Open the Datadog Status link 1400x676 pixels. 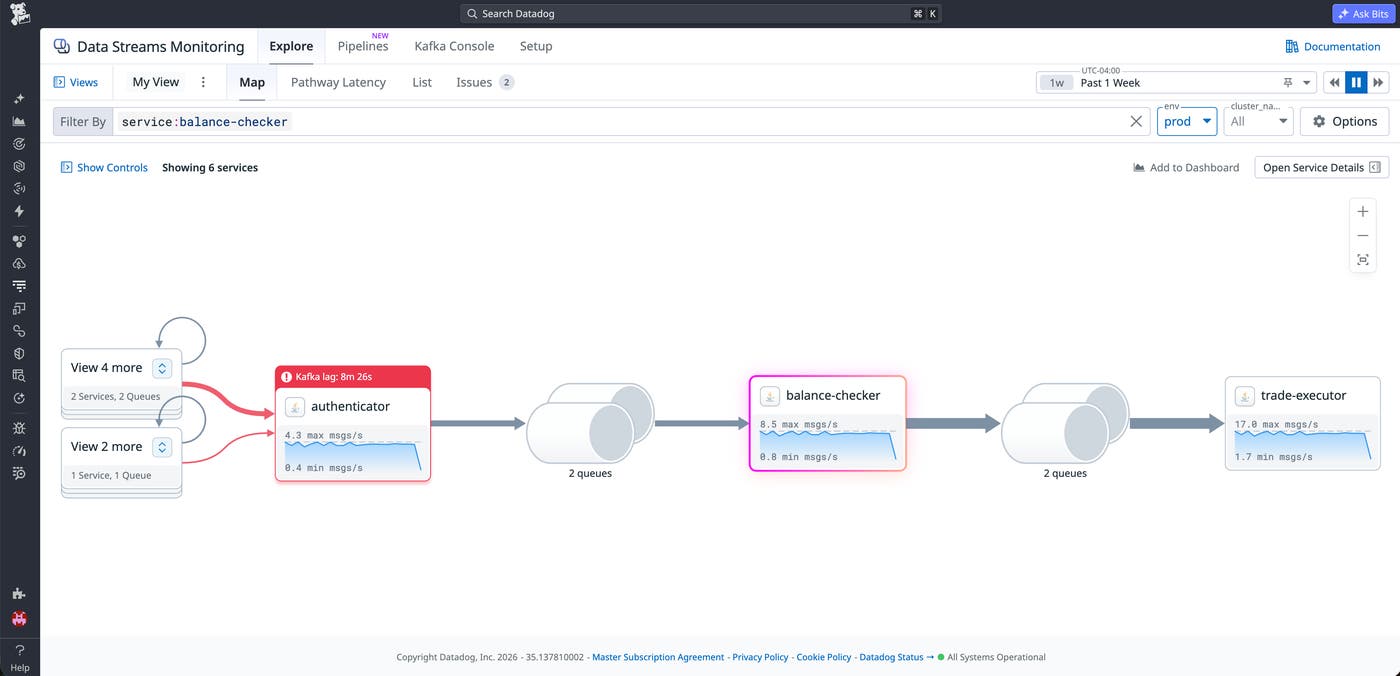(896, 657)
